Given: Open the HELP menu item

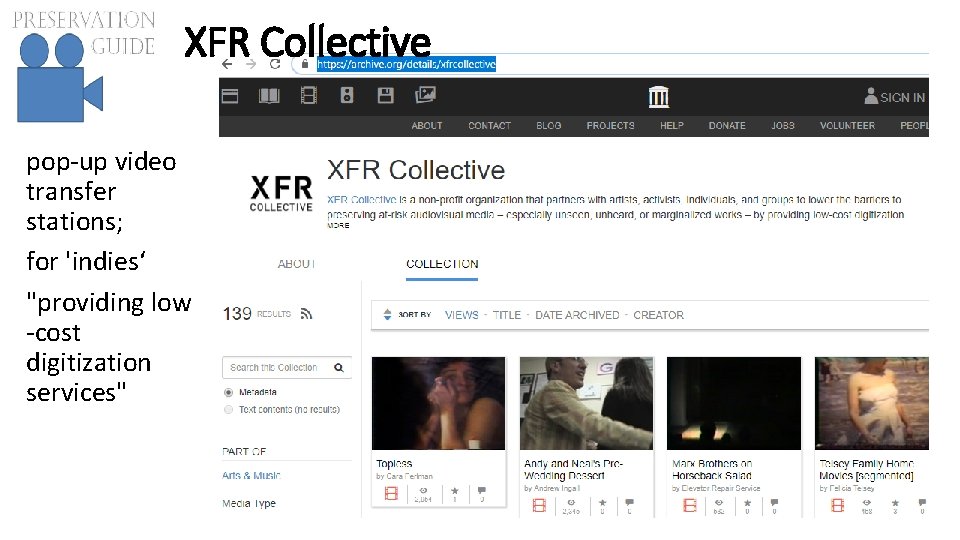Looking at the screenshot, I should click(672, 126).
